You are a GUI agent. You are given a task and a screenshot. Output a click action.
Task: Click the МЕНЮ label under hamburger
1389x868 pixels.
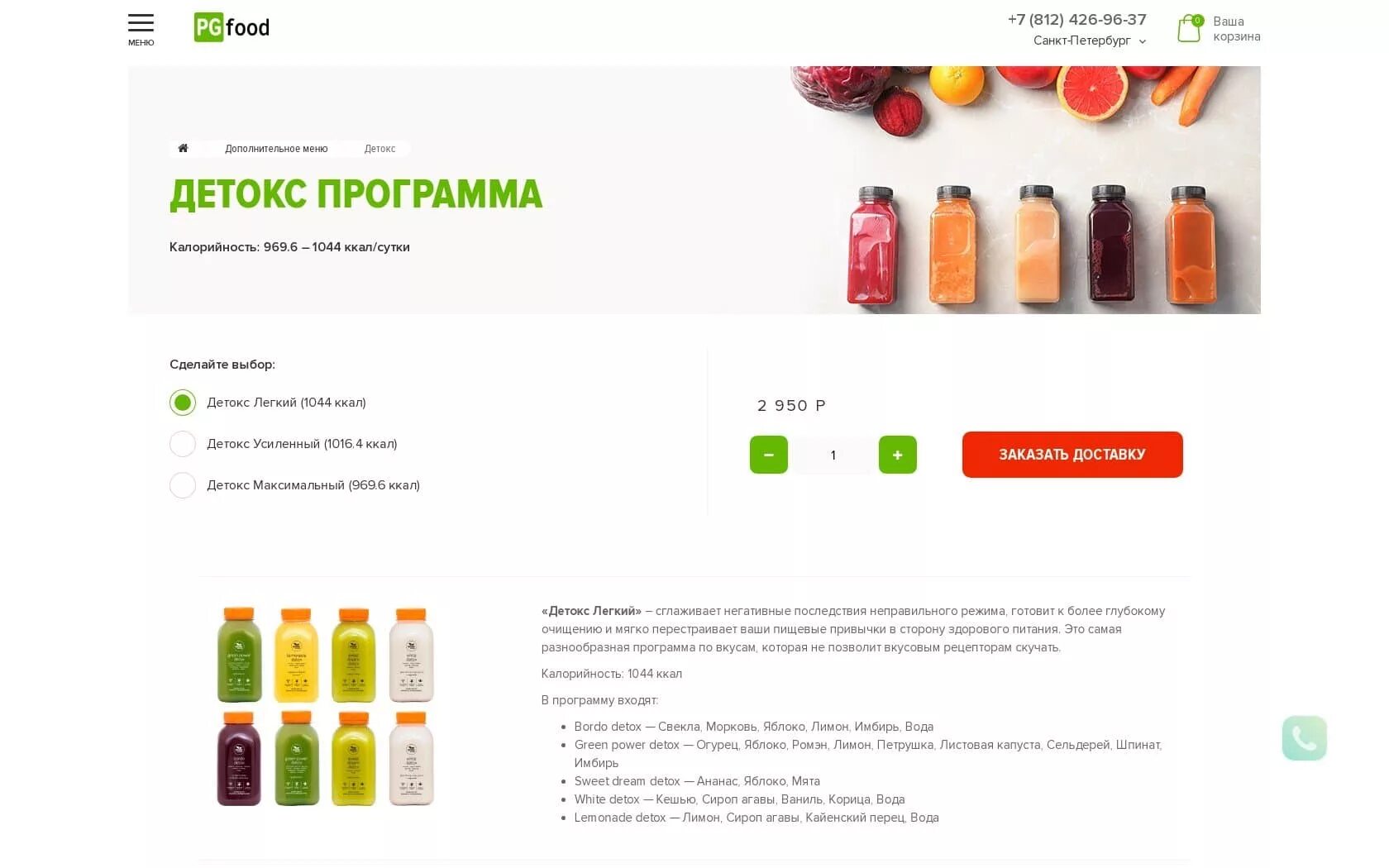tap(141, 42)
